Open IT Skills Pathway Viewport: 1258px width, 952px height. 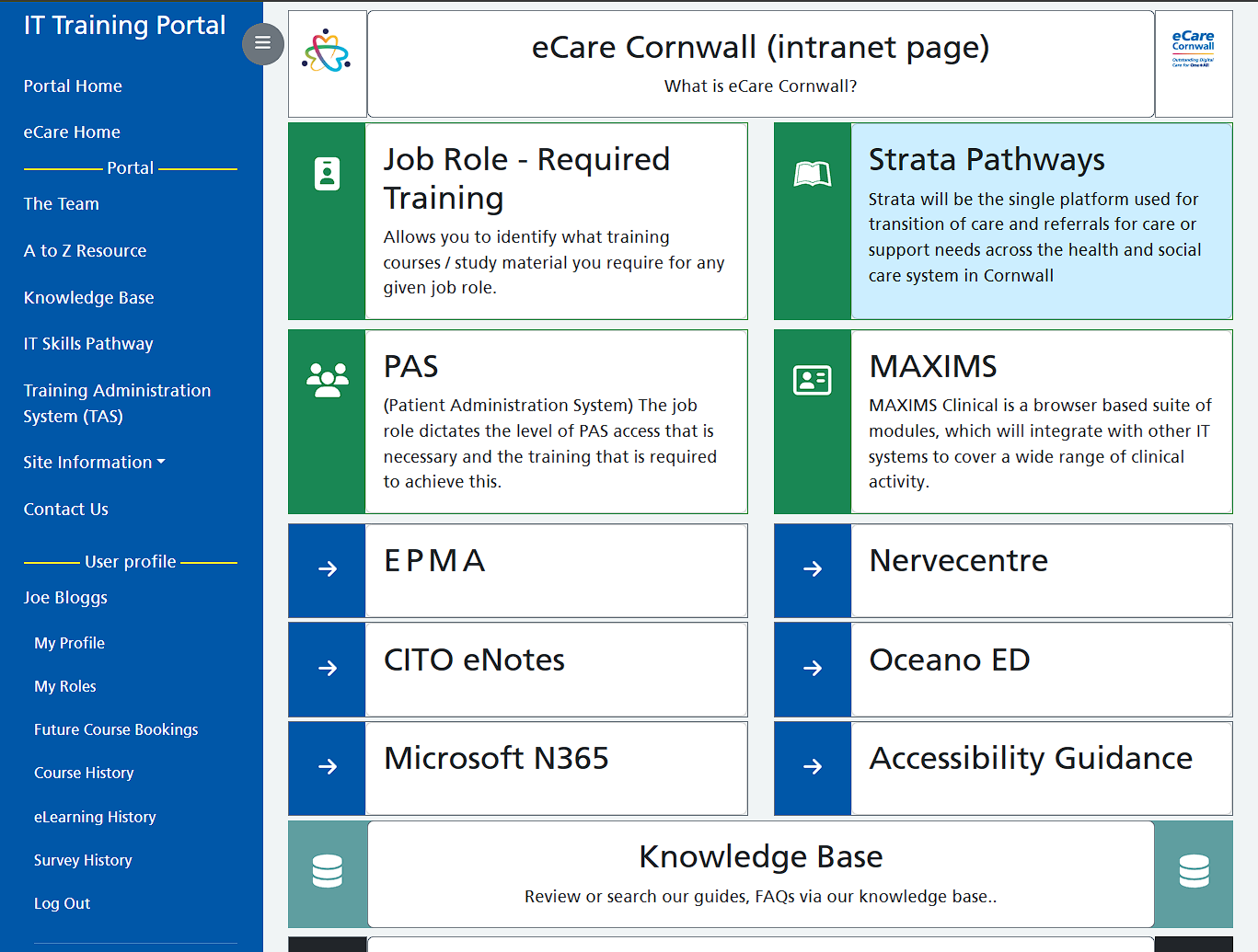point(88,344)
